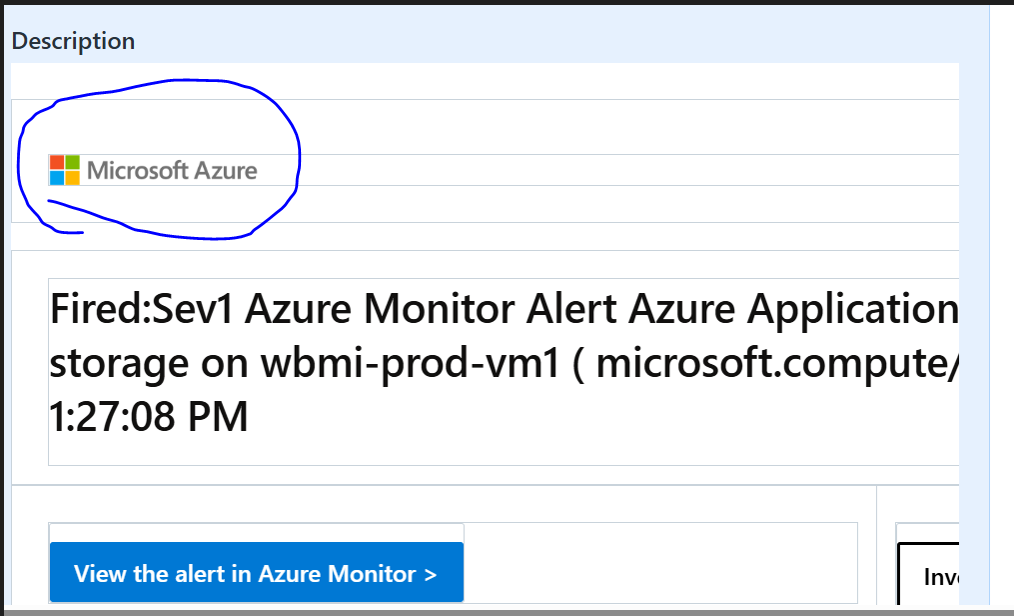The image size is (1014, 616).
Task: Click the word "Azure" in the logo banner
Action: (x=226, y=171)
